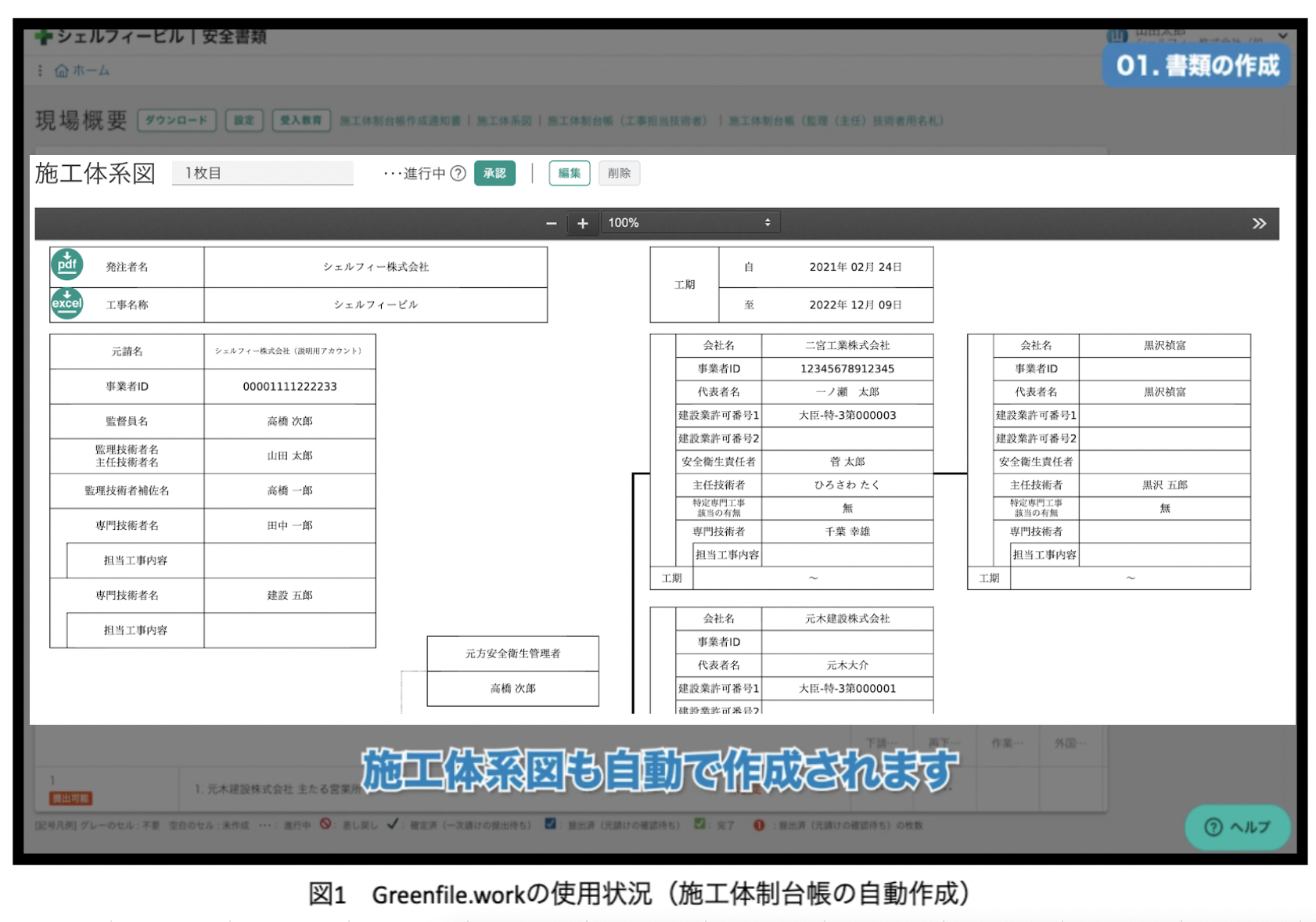The height and width of the screenshot is (922, 1316).
Task: Open 施工体制台帳（監理（主任）技術者用名札） link
Action: pos(836,121)
